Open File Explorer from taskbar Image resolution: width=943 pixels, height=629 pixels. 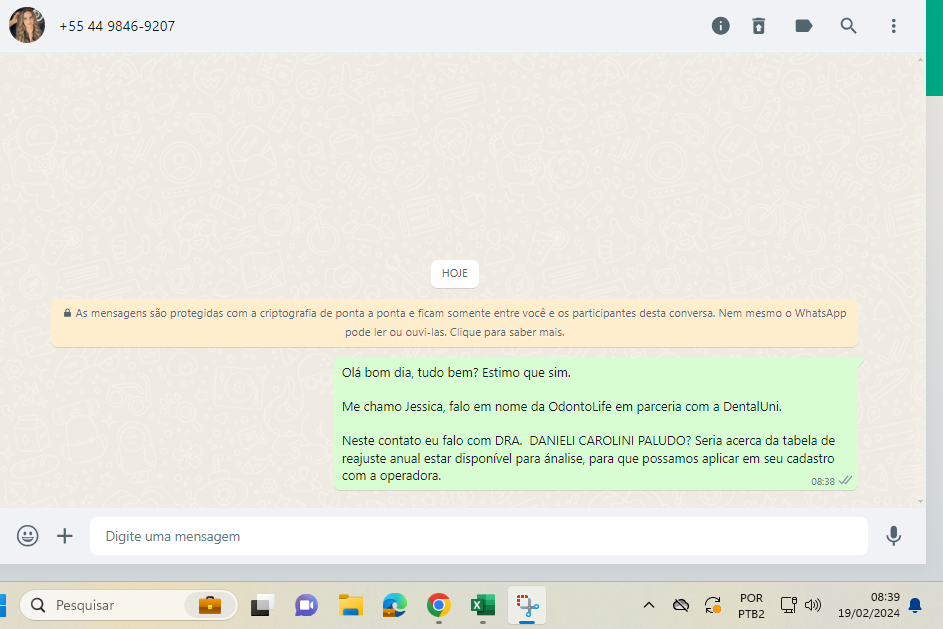351,605
